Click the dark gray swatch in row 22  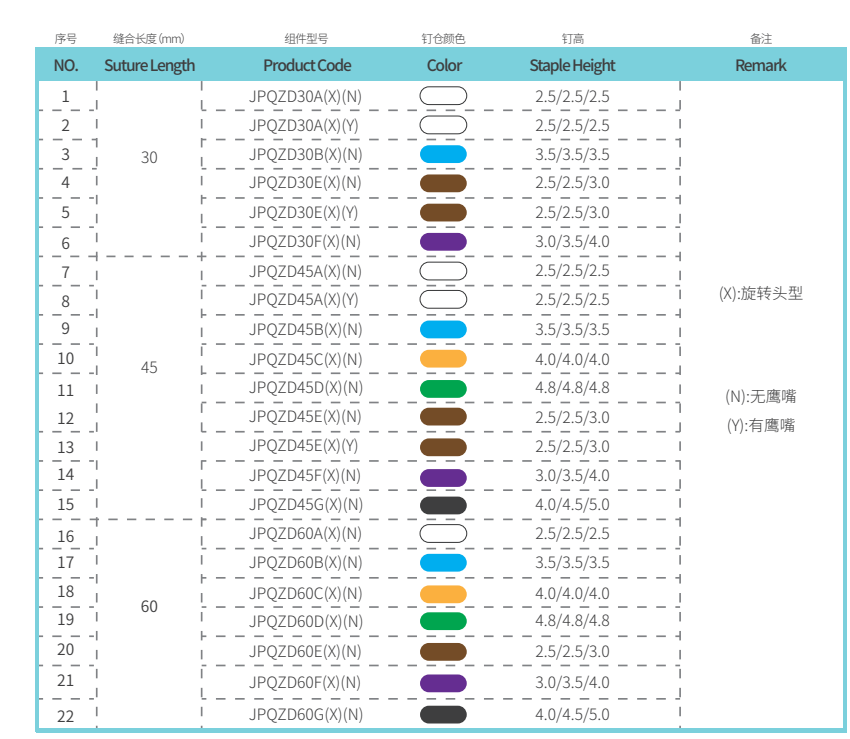(443, 714)
